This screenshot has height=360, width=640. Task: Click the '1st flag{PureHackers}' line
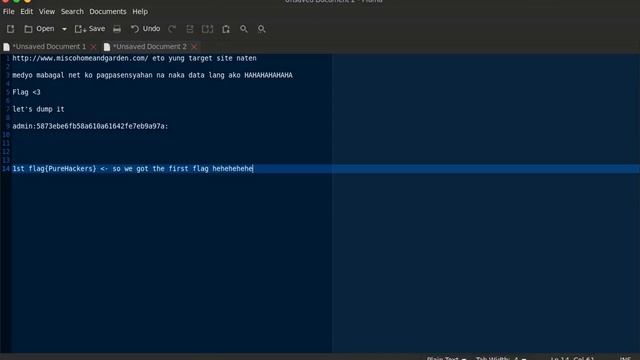133,169
